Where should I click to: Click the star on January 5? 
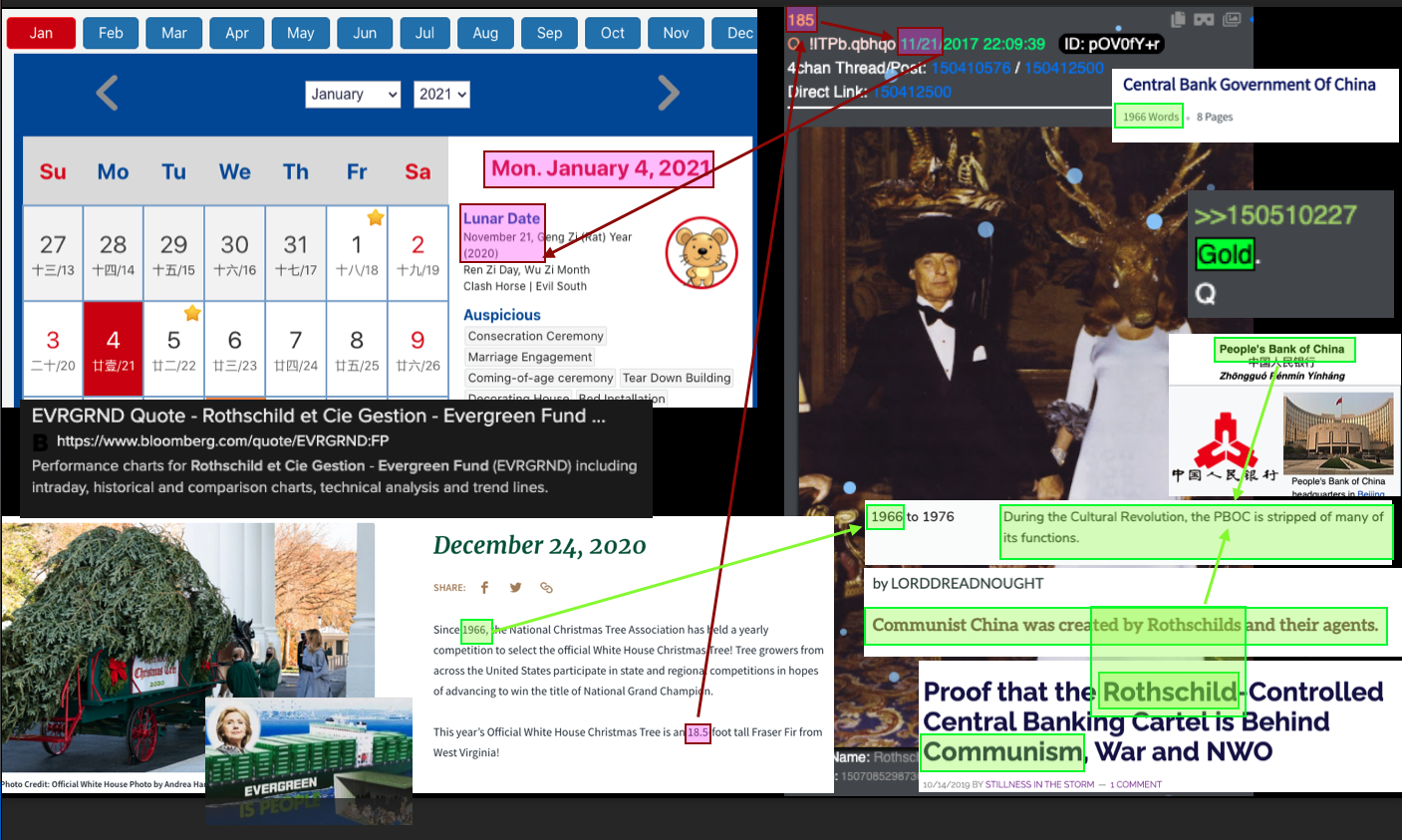[x=192, y=314]
